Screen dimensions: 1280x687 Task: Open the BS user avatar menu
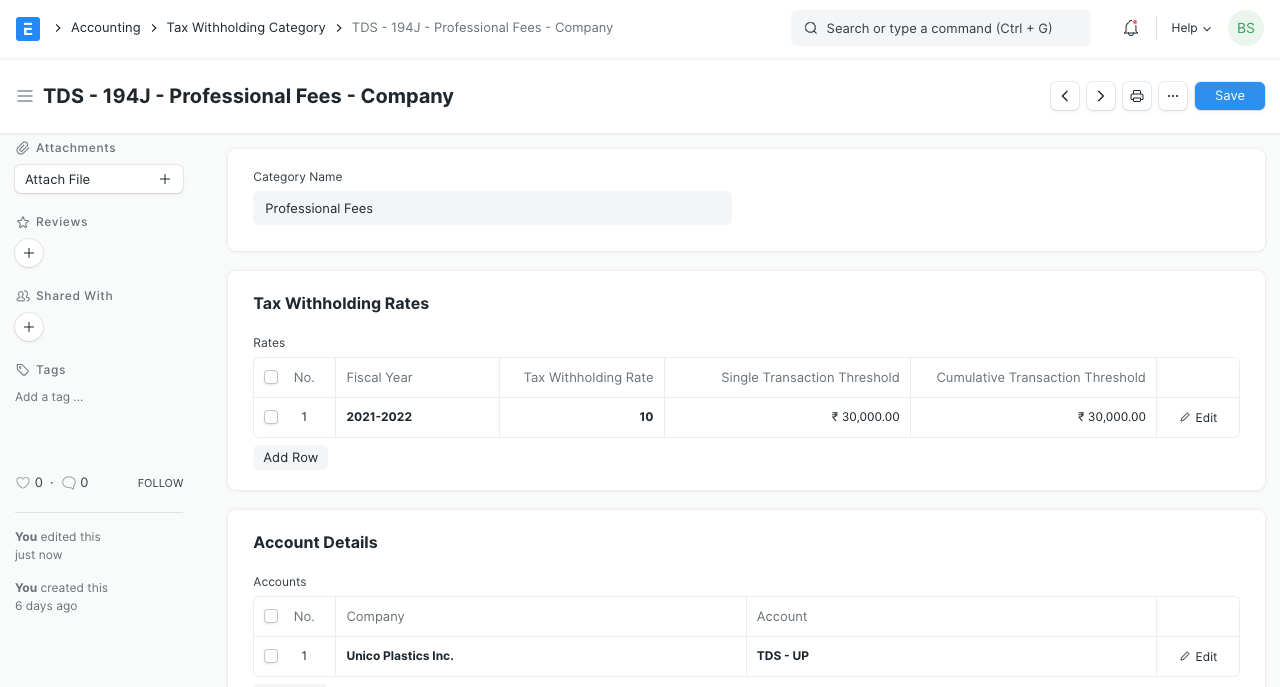(x=1245, y=28)
